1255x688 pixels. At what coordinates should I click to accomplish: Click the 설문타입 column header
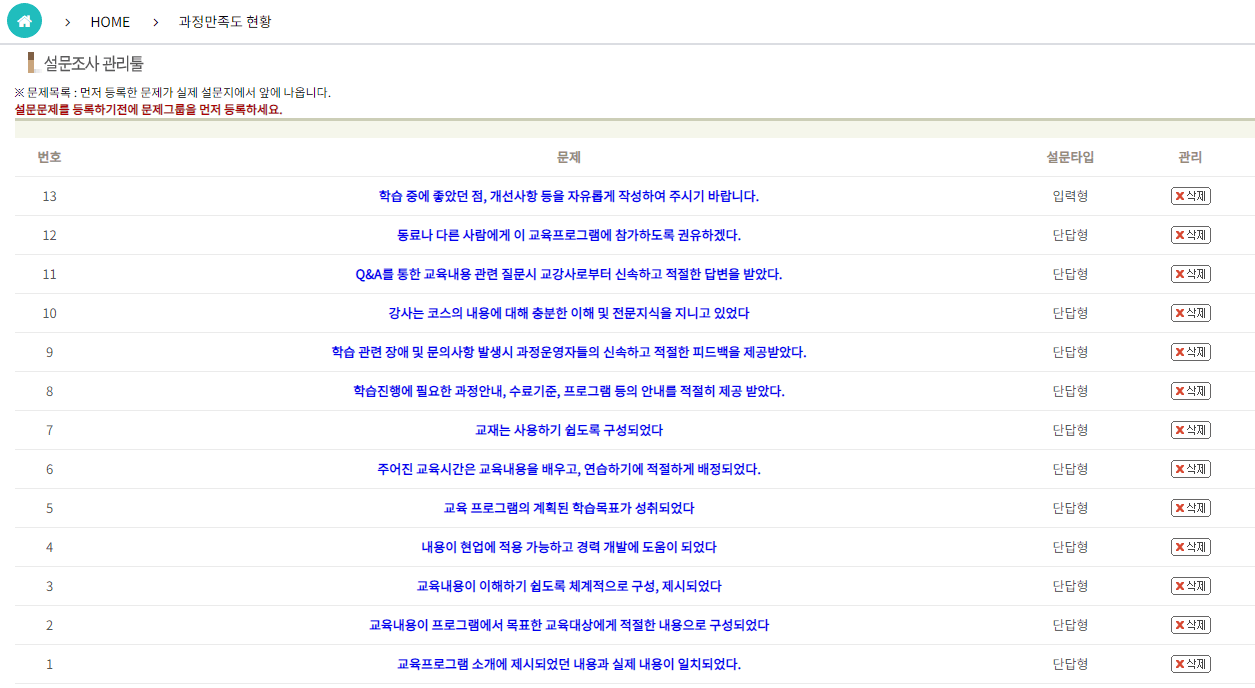click(1070, 157)
